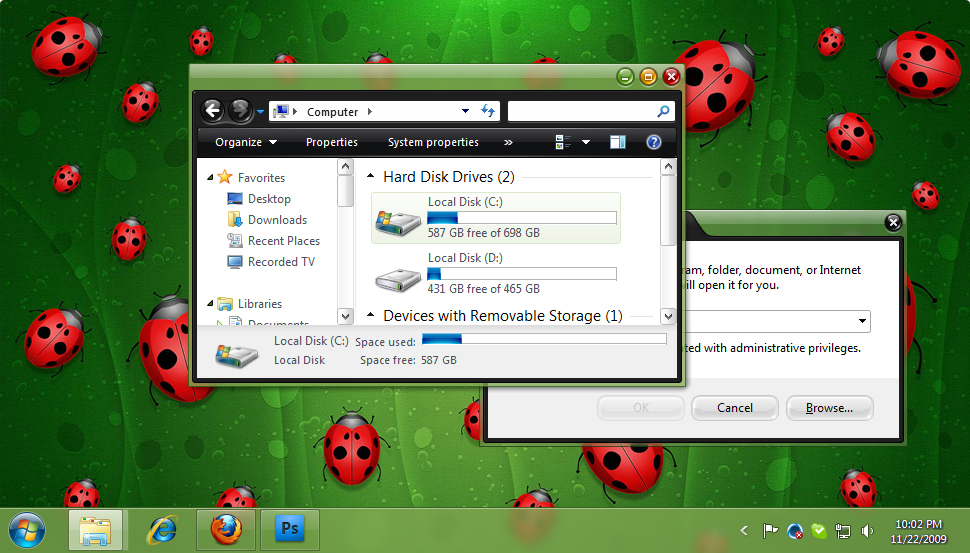Click the Browse... button in Run dialog
Screen dimensions: 970x553
pos(829,408)
